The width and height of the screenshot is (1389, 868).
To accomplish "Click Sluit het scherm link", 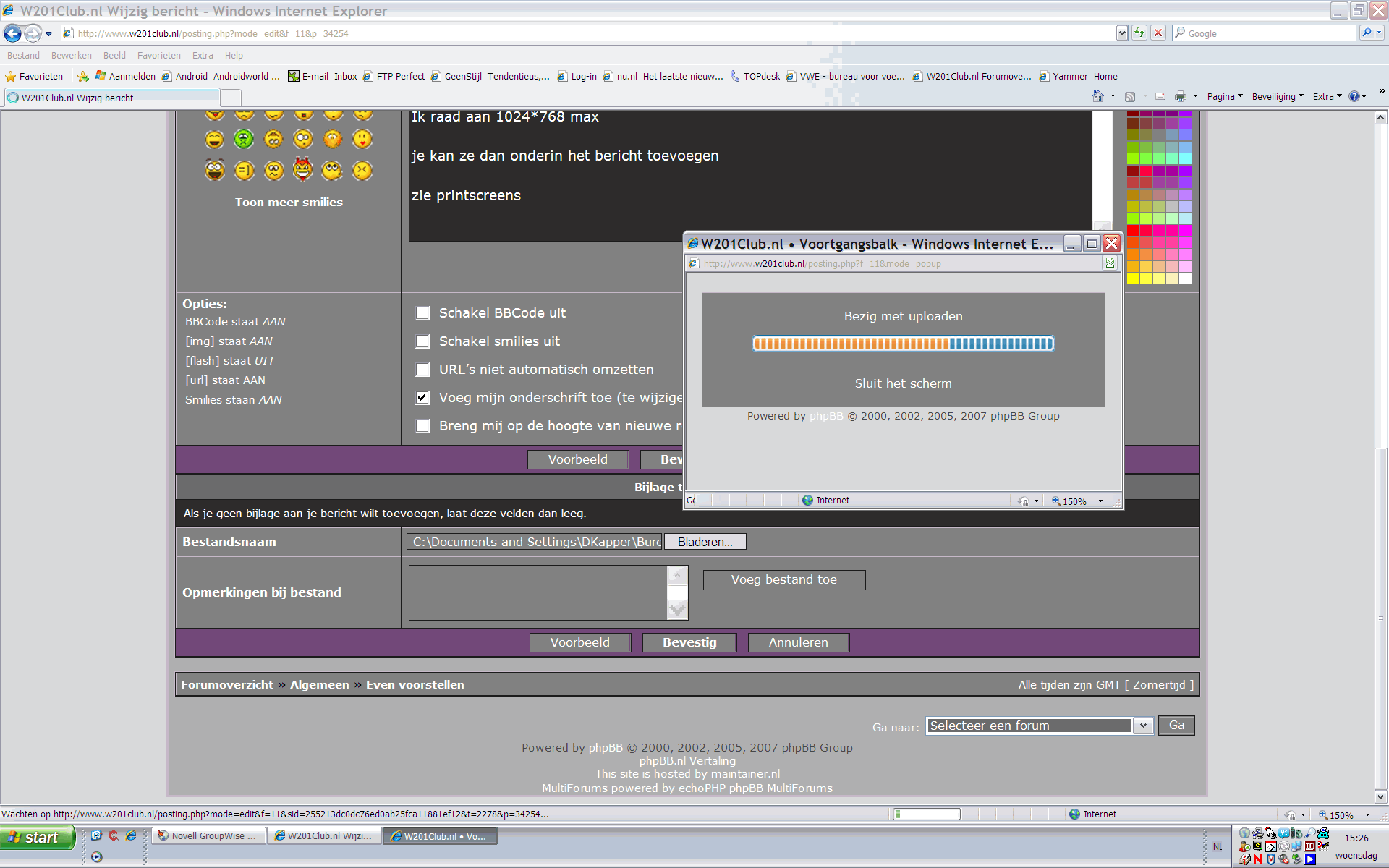I will click(903, 383).
